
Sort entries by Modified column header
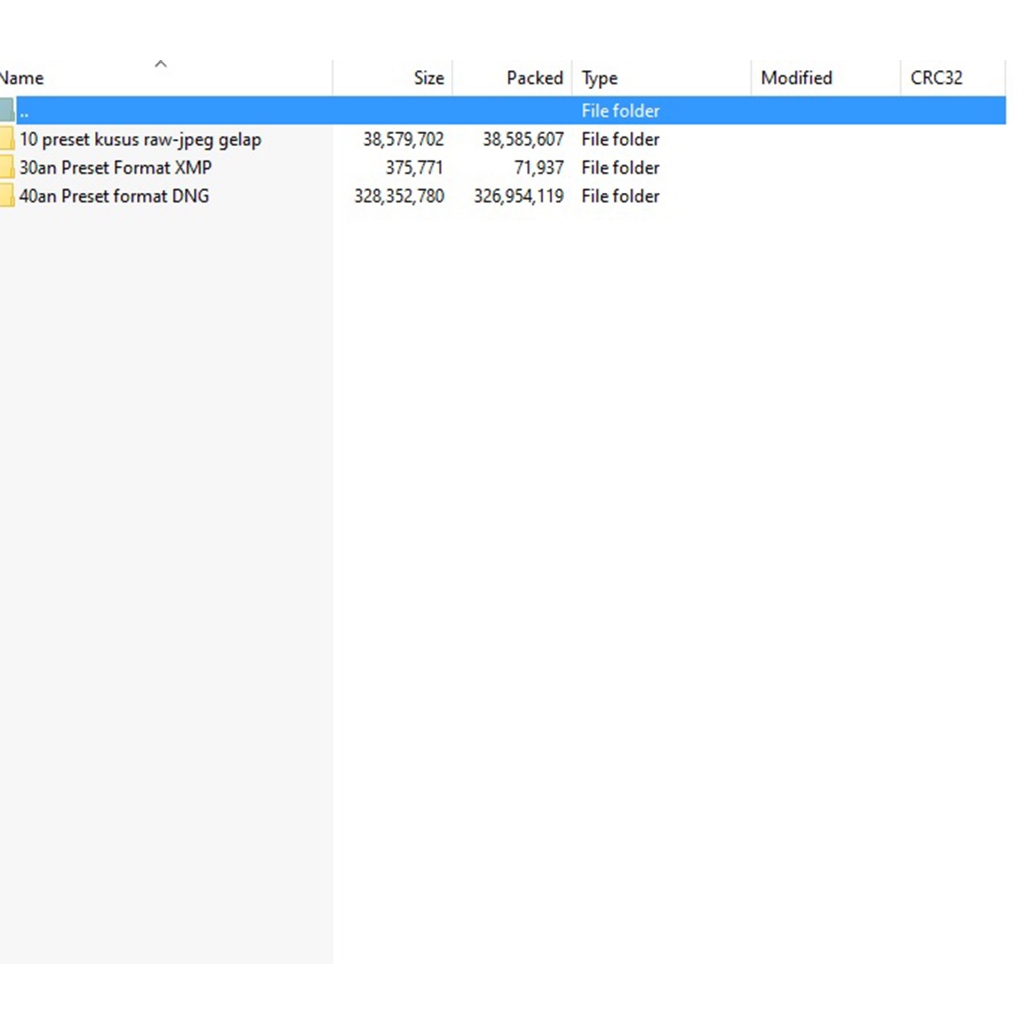click(796, 78)
